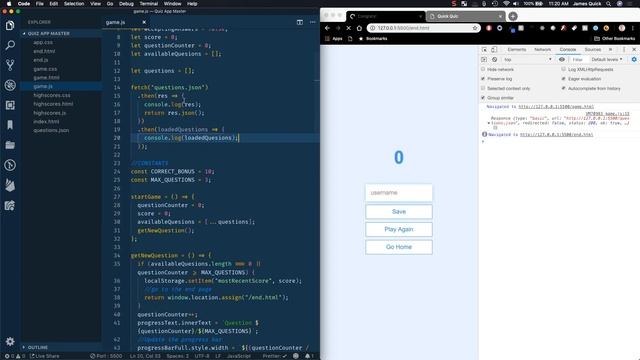Open the game.html navigation link in console
Image resolution: width=640 pixels, height=360 pixels.
tap(556, 107)
